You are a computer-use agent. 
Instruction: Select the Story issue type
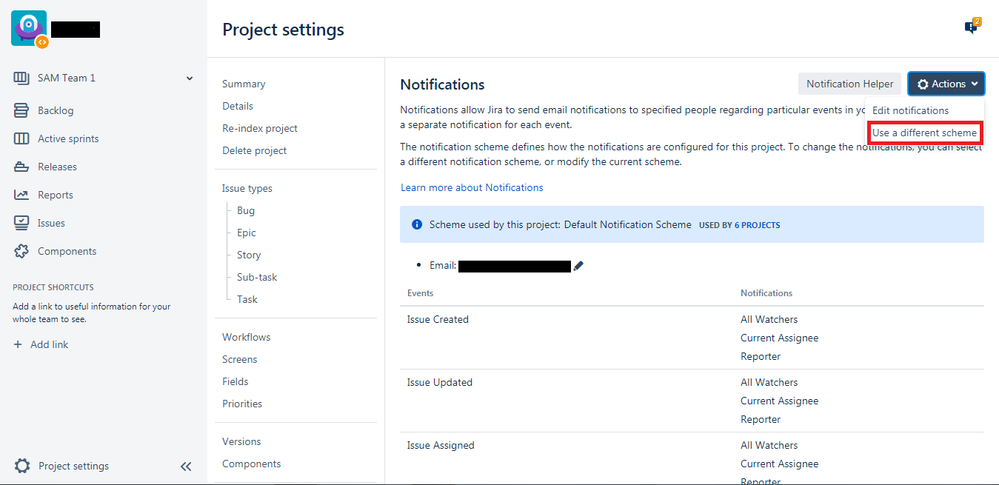pos(248,256)
